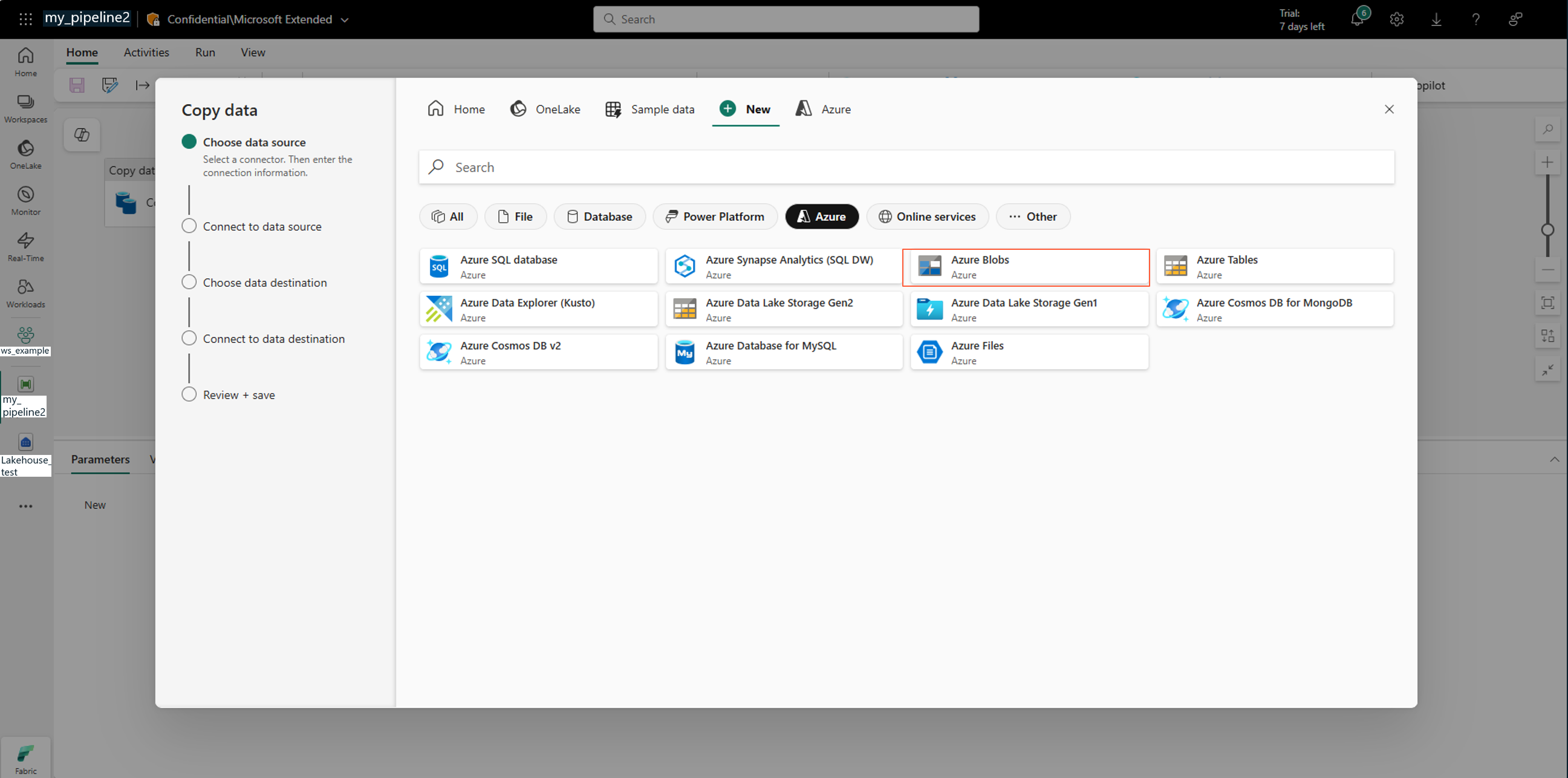
Task: Open the sidebar more options ellipsis
Action: pyautogui.click(x=25, y=506)
